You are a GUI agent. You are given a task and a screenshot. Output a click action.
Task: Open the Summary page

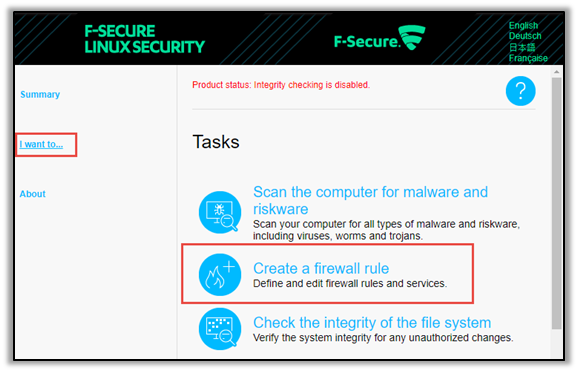(x=40, y=94)
